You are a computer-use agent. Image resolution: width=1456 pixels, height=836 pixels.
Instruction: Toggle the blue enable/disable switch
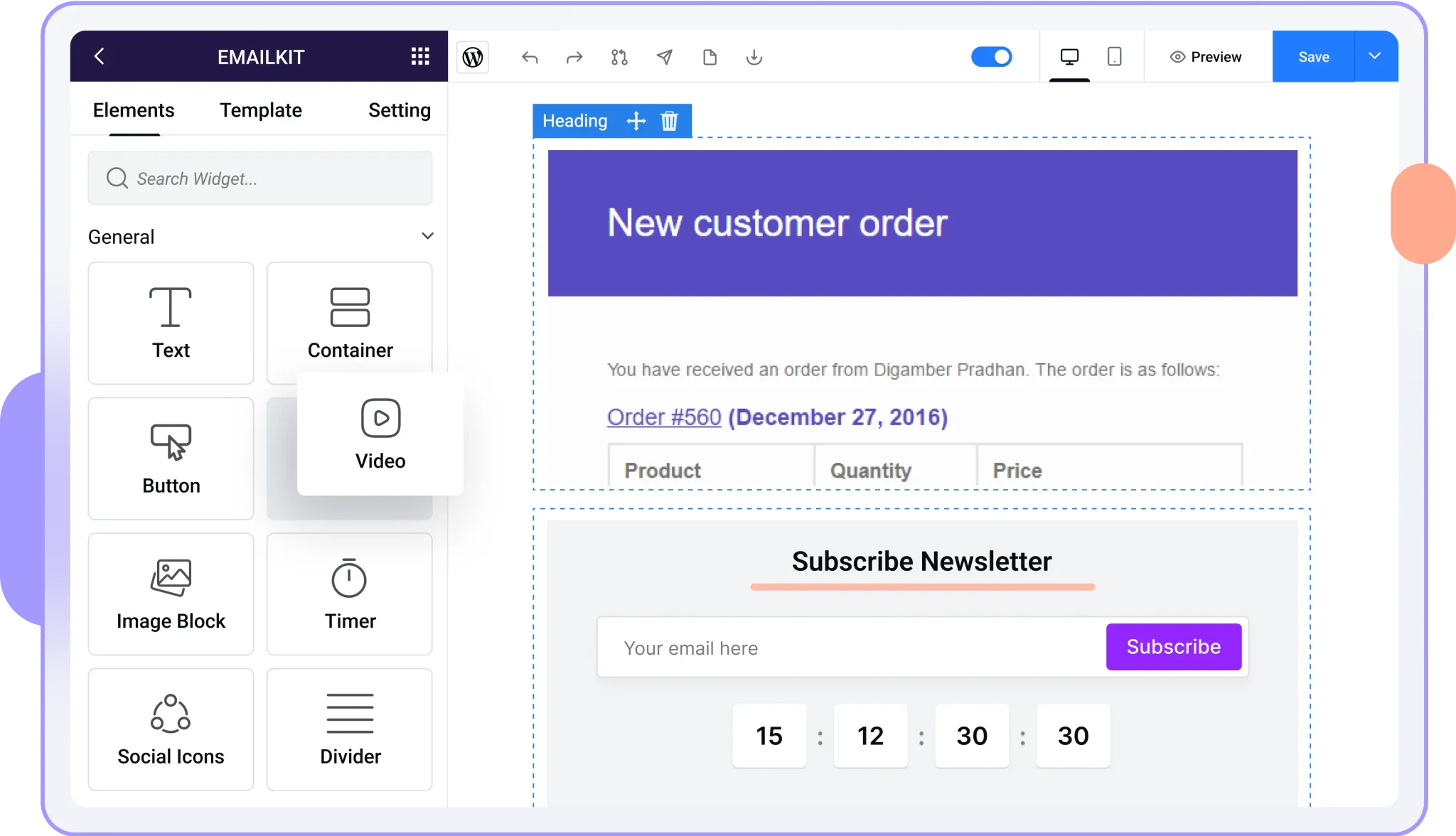(x=992, y=56)
